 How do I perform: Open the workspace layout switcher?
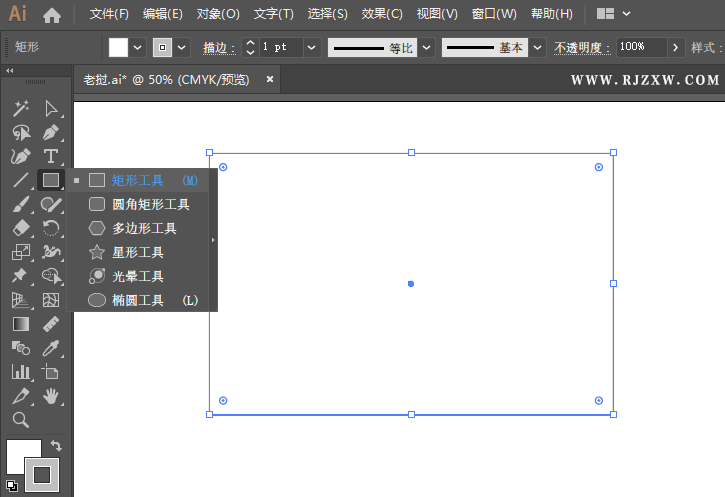[613, 14]
